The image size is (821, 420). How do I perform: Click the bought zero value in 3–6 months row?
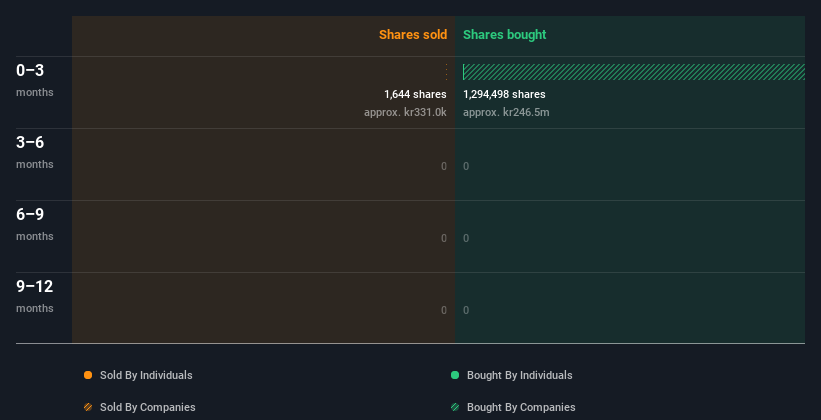(466, 167)
